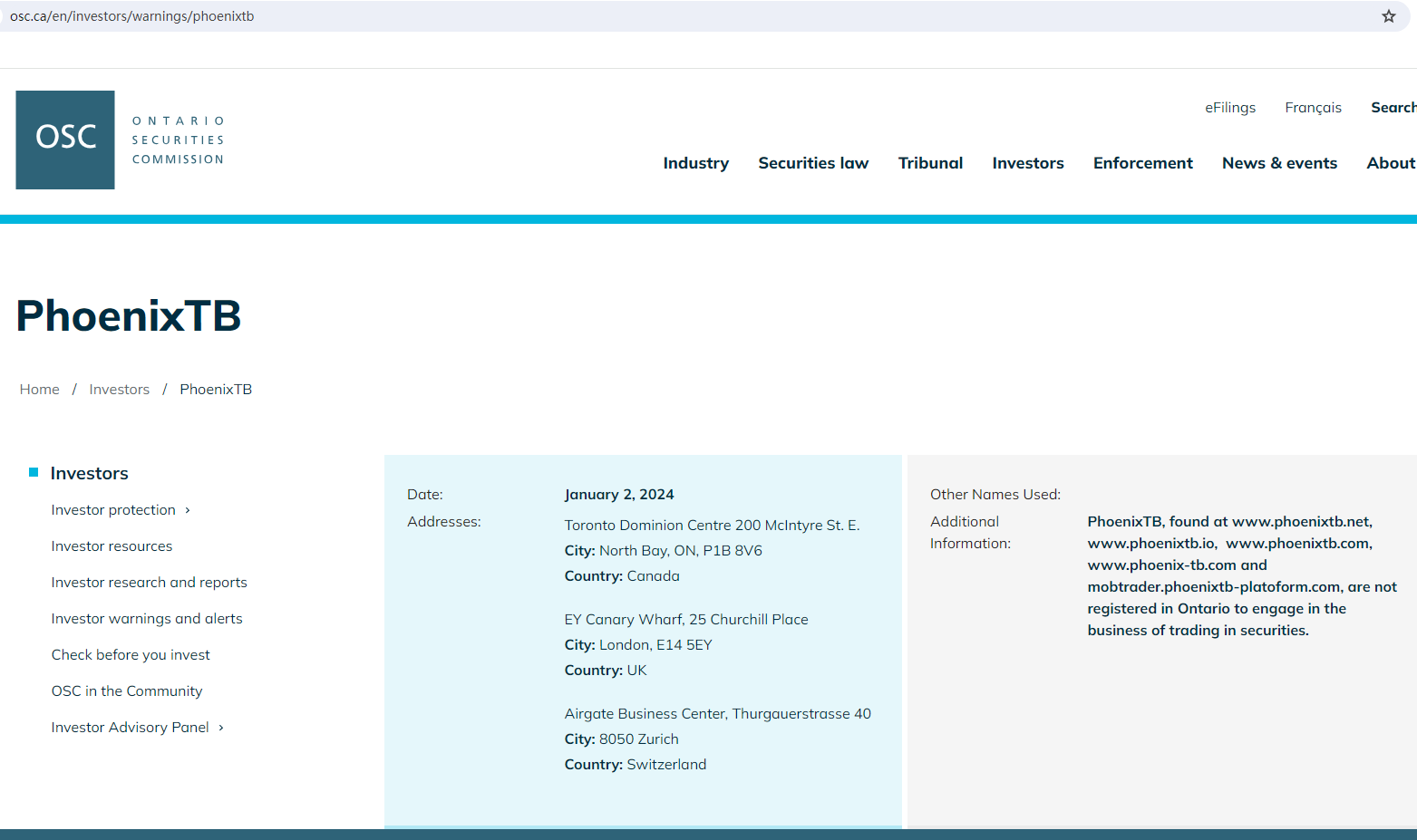
Task: Open Investor research and reports
Action: click(149, 583)
